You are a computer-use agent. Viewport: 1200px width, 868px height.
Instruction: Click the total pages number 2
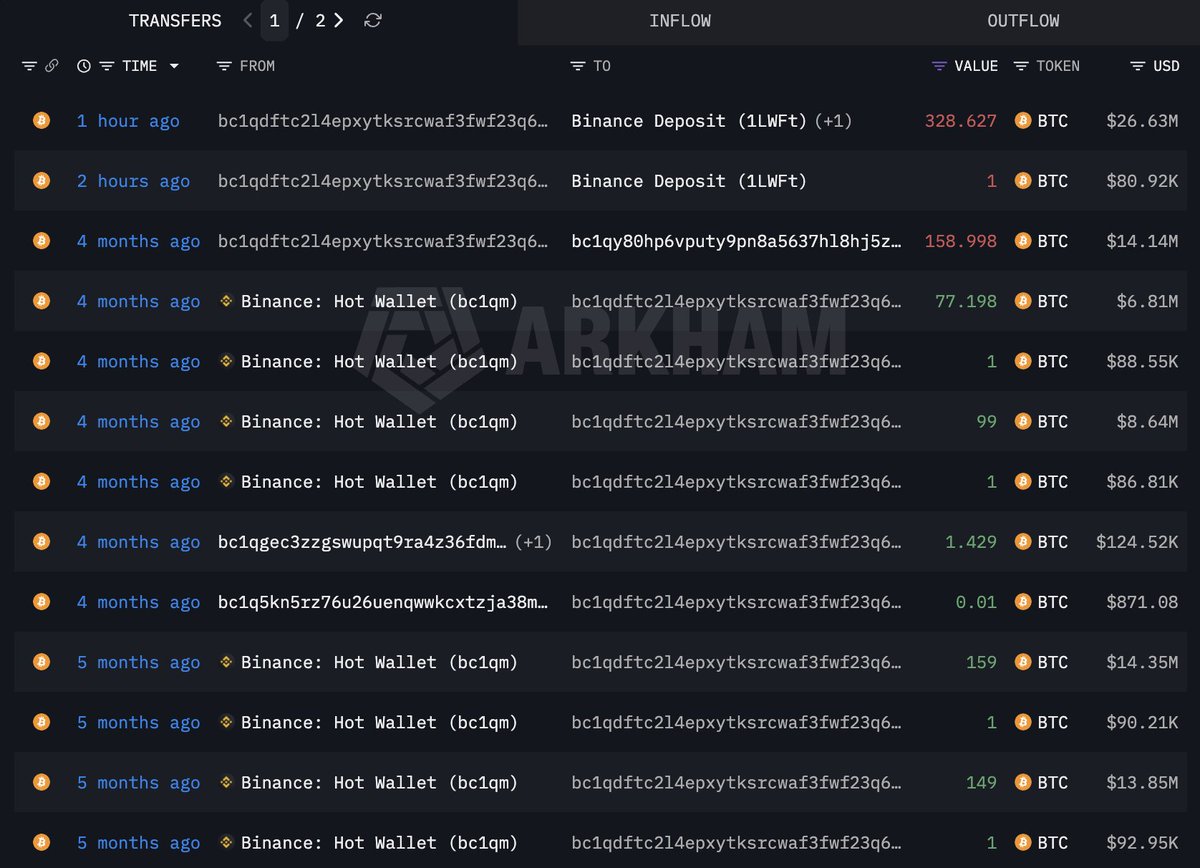(x=320, y=20)
